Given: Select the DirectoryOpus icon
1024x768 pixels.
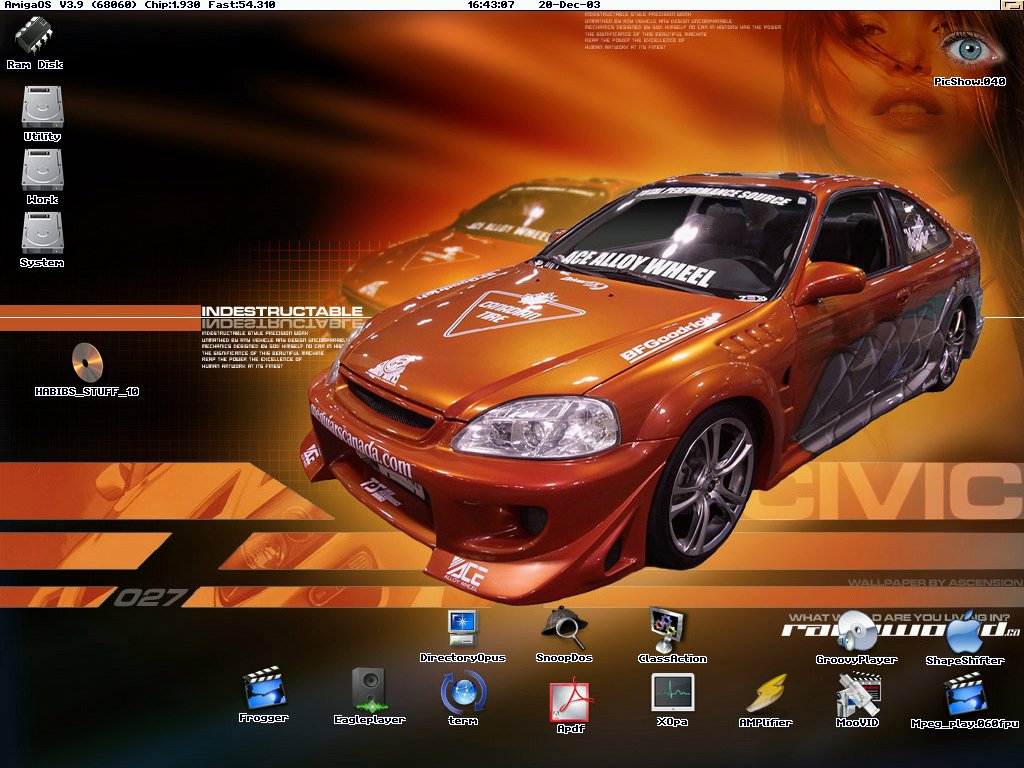Looking at the screenshot, I should tap(462, 628).
